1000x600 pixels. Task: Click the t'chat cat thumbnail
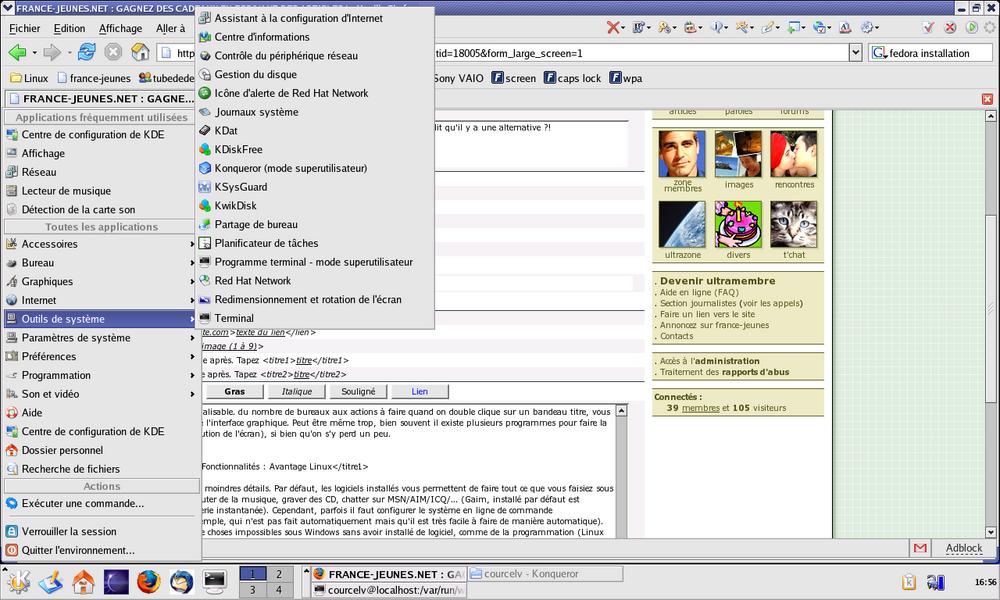point(793,224)
